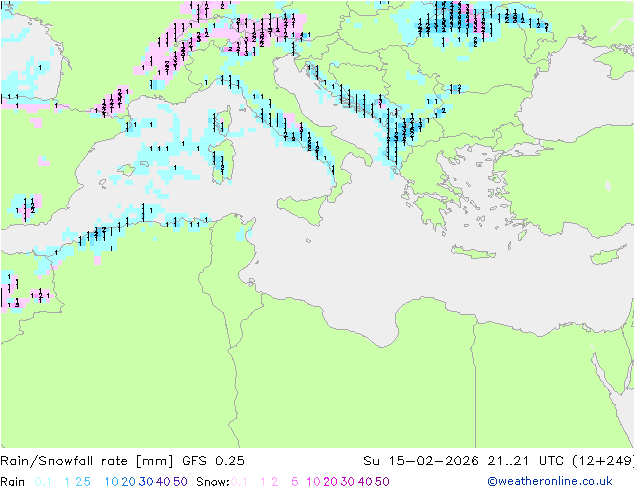Screen dimensions: 634x490
Task: Click the "21..21 UTC" time label
Action: [526, 461]
